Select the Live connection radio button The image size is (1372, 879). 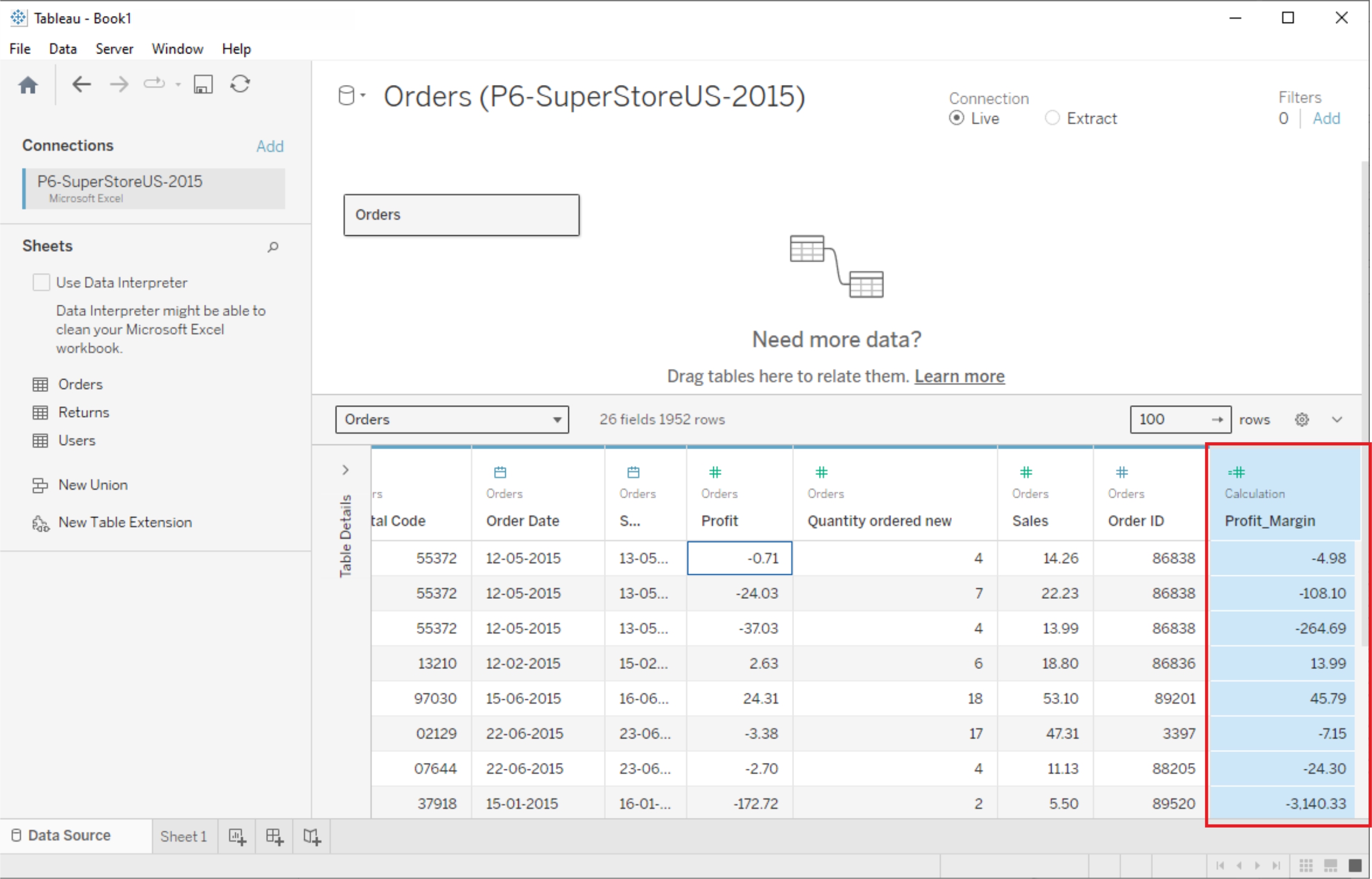(x=957, y=118)
